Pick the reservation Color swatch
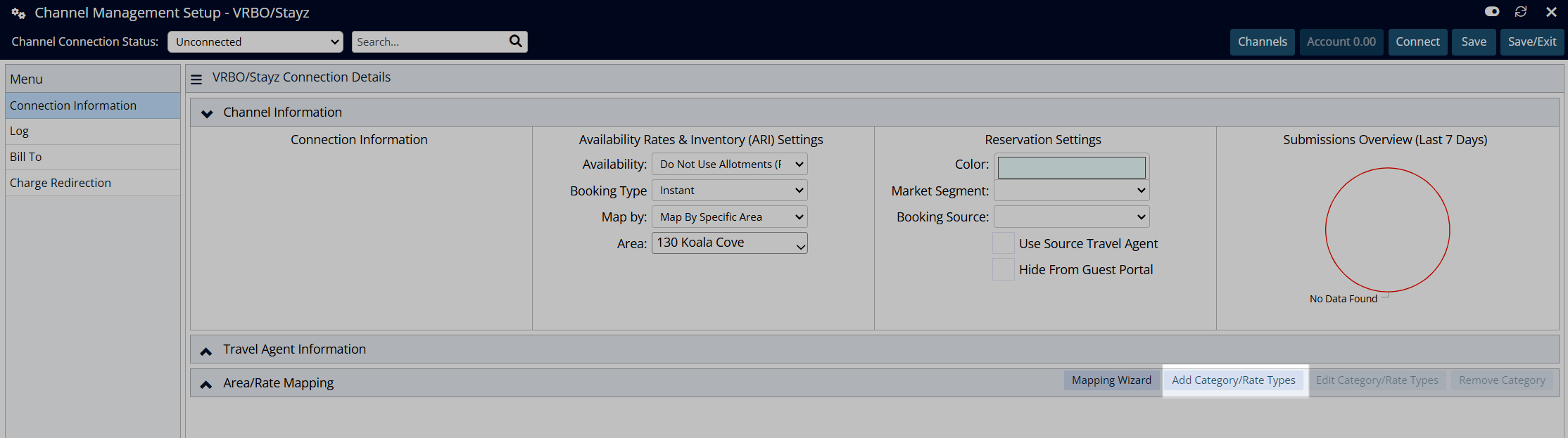This screenshot has width=1568, height=438. click(x=1072, y=167)
